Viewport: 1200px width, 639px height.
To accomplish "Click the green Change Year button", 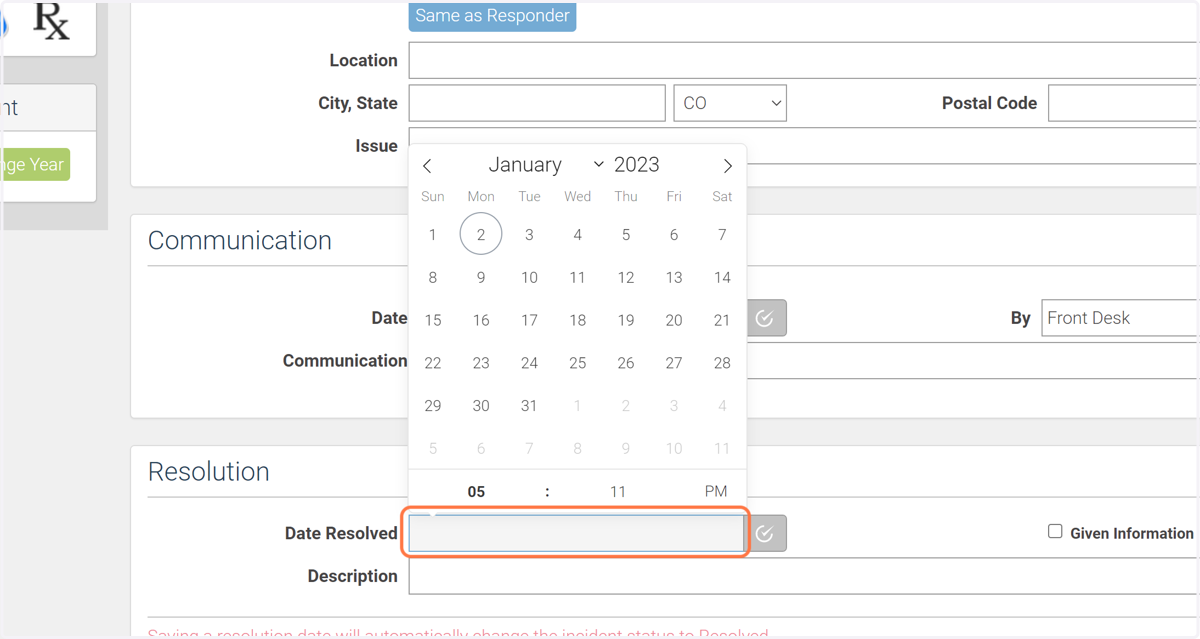I will point(36,165).
